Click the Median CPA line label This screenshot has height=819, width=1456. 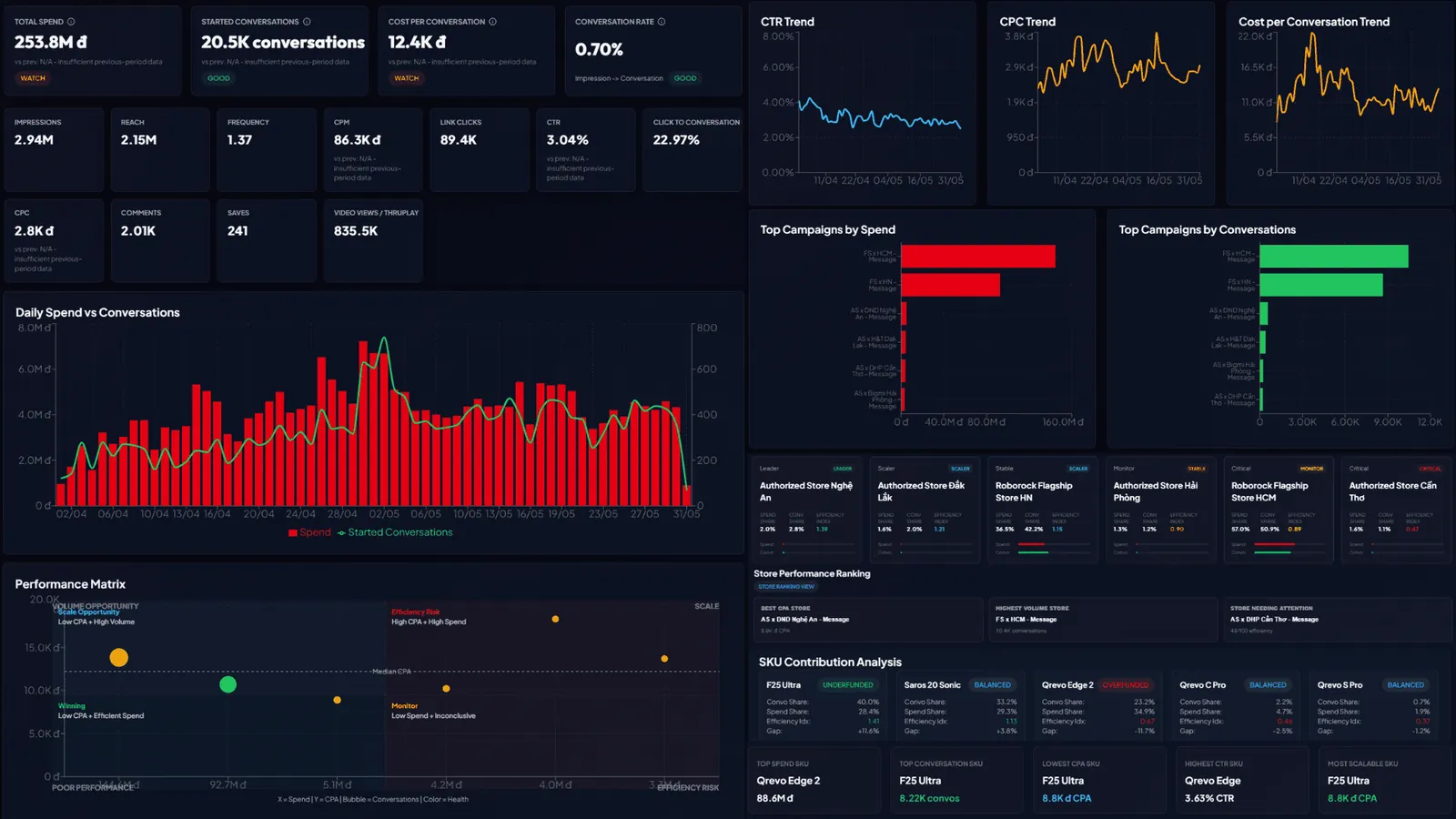(391, 672)
